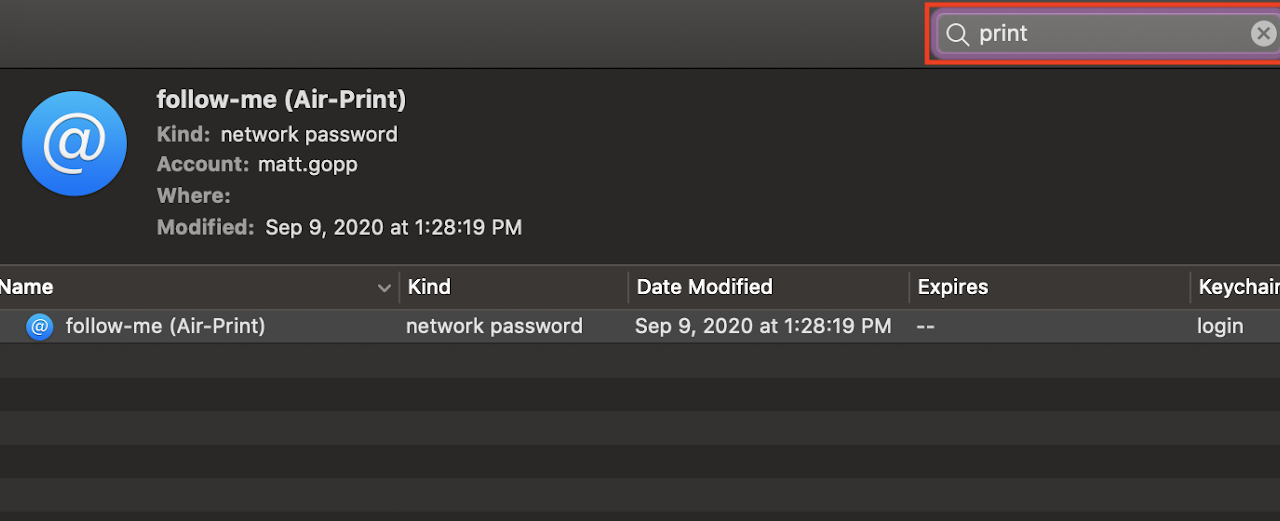Toggle sort order using the Name column chevron
This screenshot has width=1280, height=521.
384,288
